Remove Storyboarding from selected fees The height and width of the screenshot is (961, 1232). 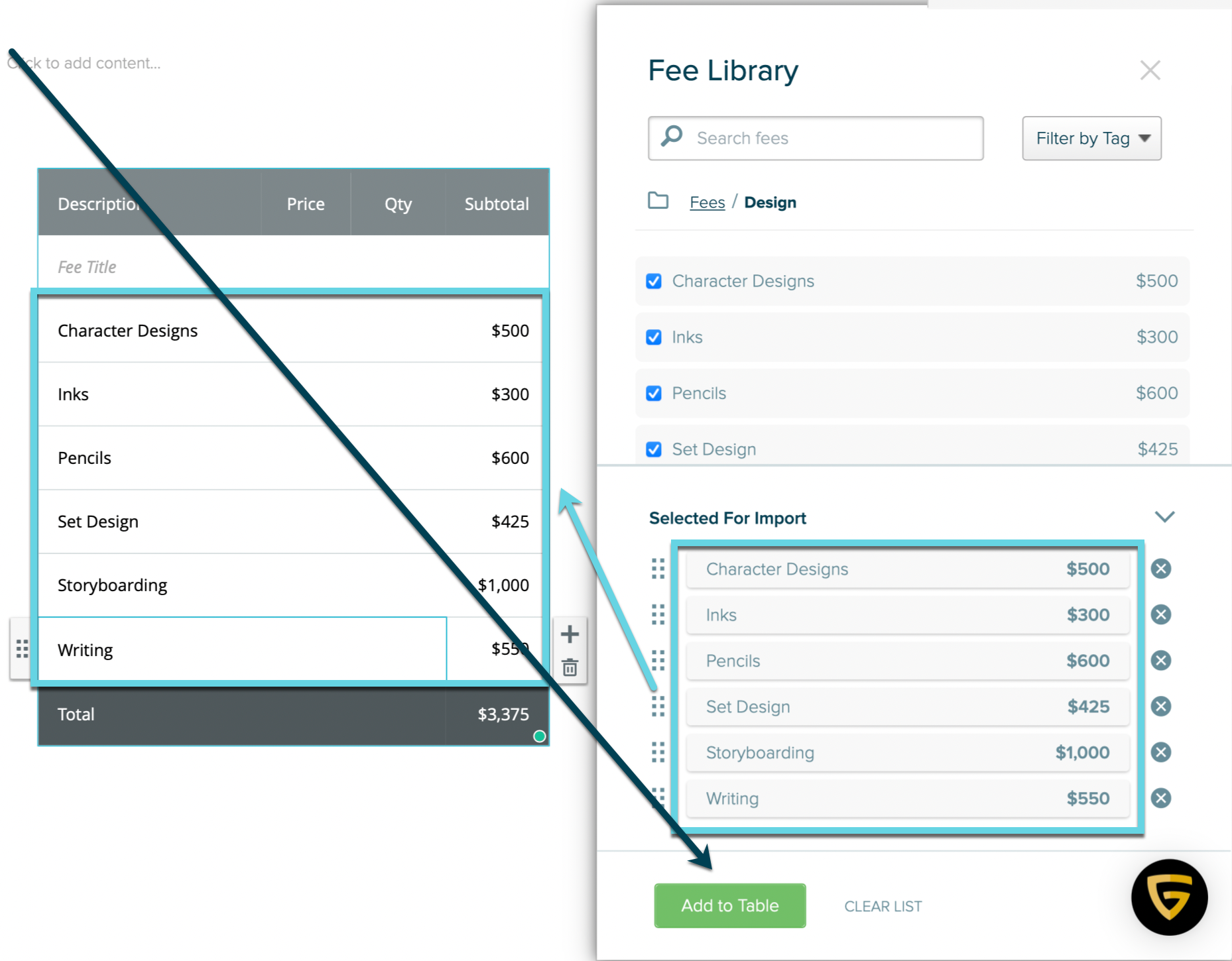point(1160,752)
